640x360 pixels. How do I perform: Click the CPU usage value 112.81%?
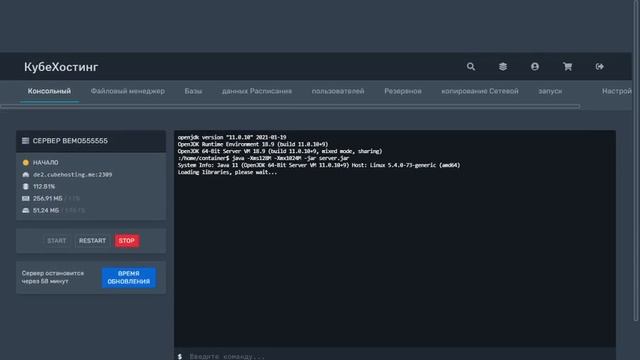pos(44,187)
